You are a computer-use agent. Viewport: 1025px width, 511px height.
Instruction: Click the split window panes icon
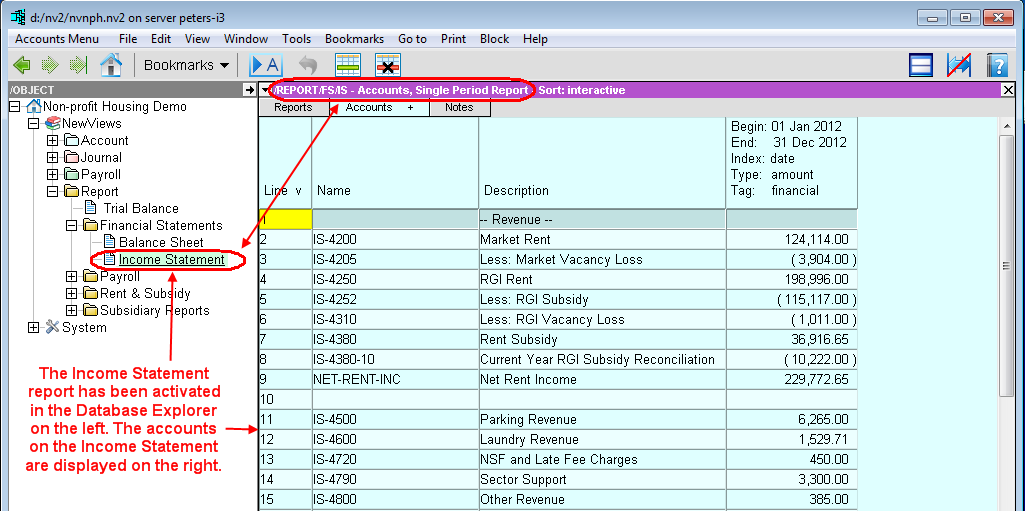pos(921,65)
